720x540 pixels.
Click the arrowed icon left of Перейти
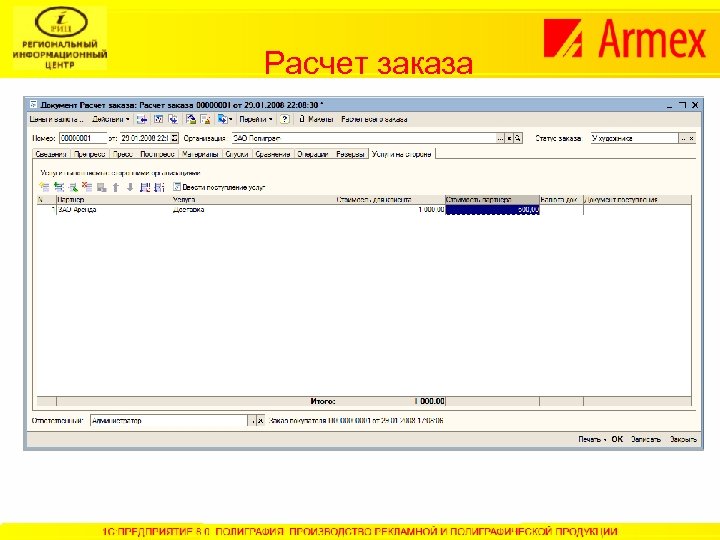[224, 119]
